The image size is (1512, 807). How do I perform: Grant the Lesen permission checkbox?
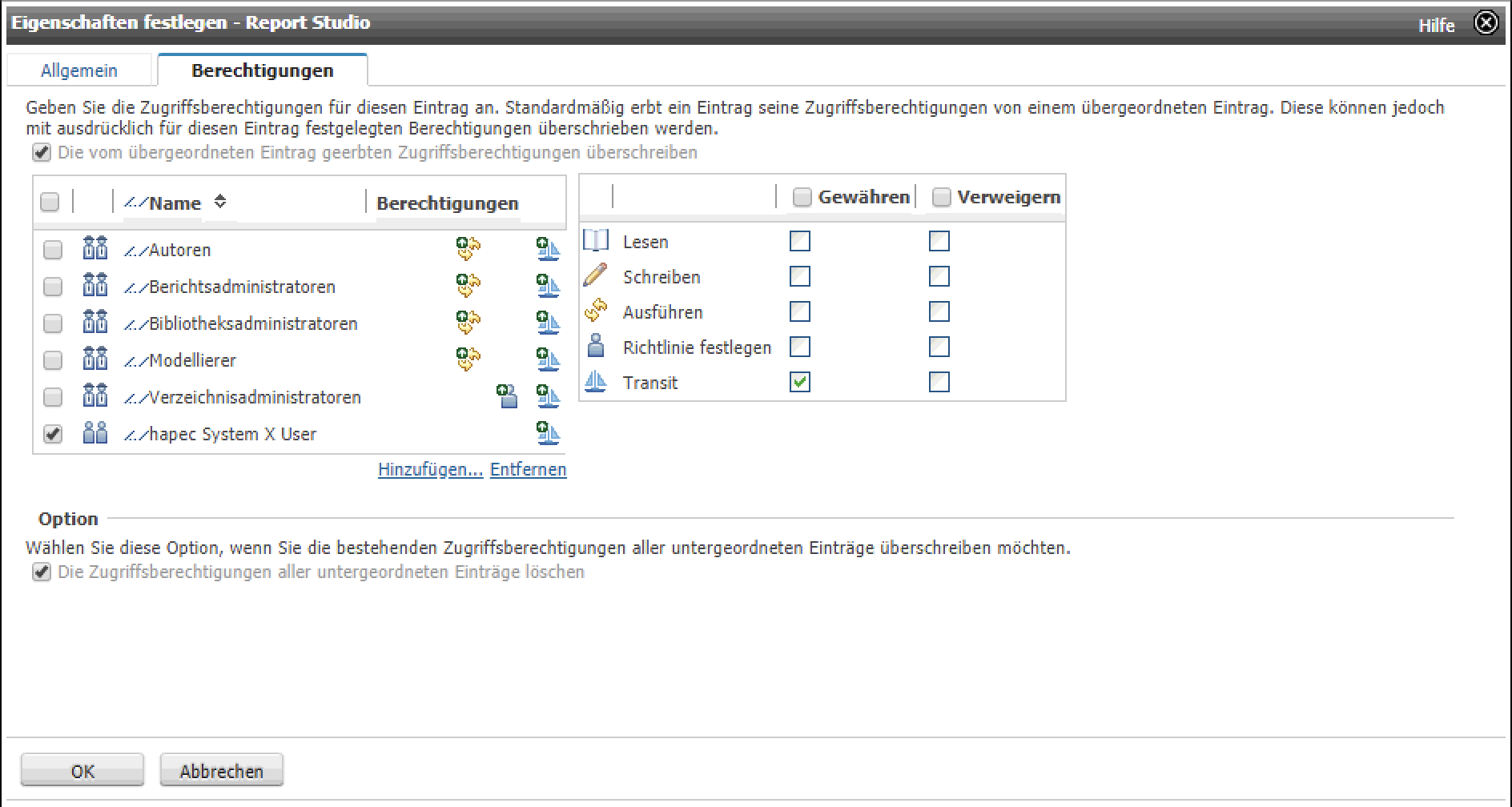pos(799,241)
